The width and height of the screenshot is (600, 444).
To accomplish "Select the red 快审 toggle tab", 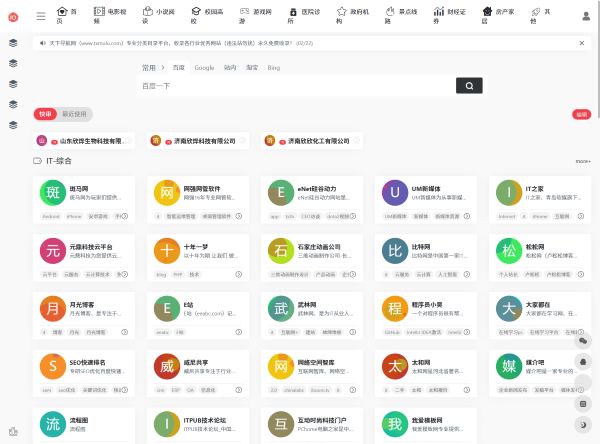I will pyautogui.click(x=45, y=114).
